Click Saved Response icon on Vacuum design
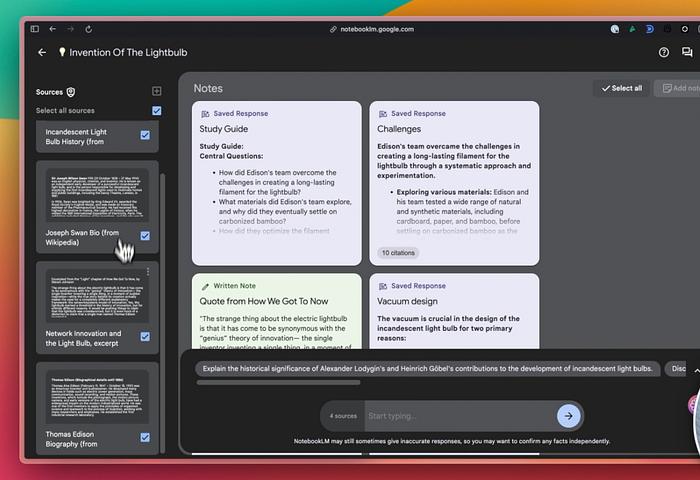This screenshot has width=700, height=480. 383,286
